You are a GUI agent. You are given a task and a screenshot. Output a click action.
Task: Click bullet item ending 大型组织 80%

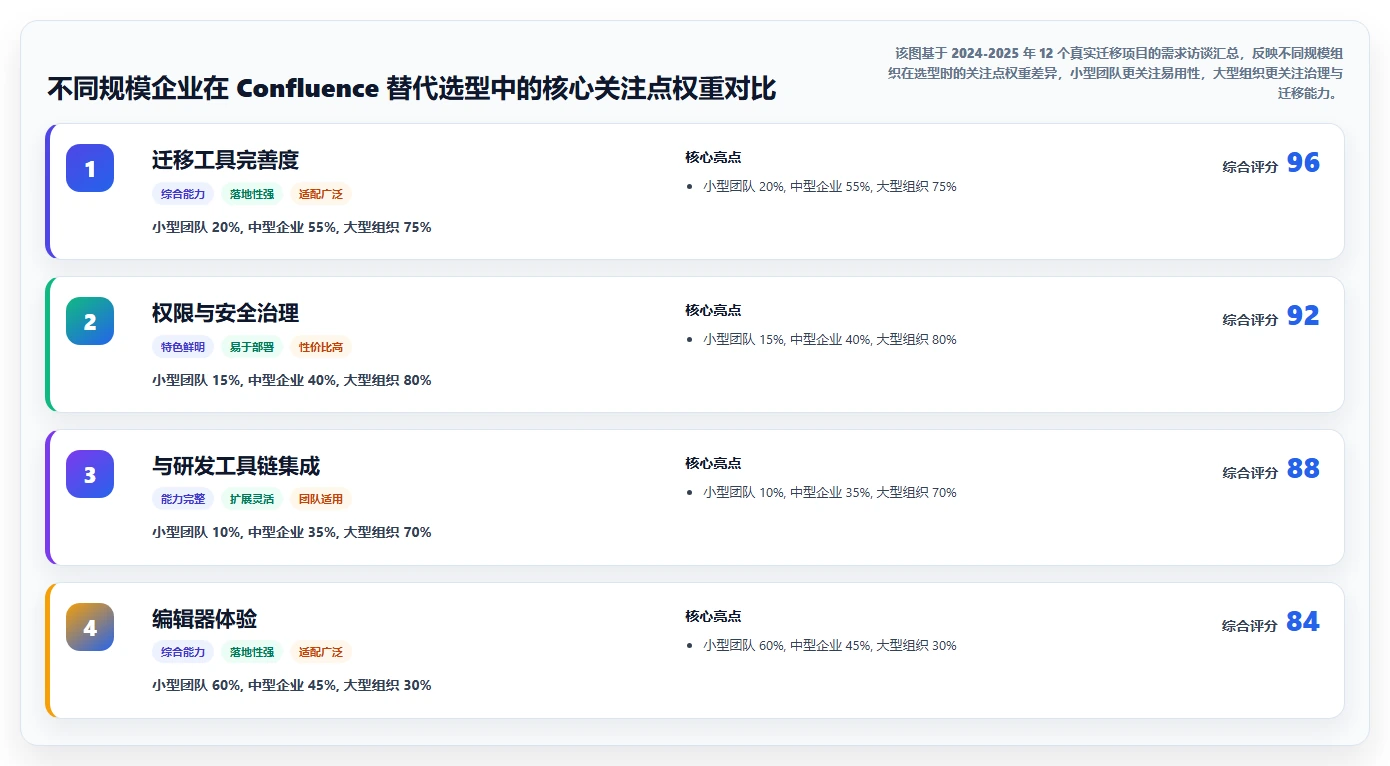coord(830,339)
